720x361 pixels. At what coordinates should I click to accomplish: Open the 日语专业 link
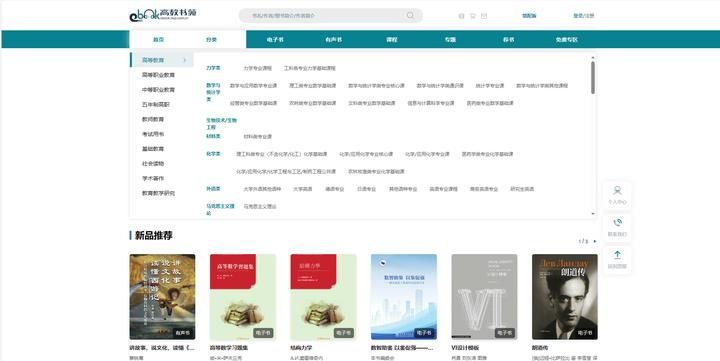[366, 189]
